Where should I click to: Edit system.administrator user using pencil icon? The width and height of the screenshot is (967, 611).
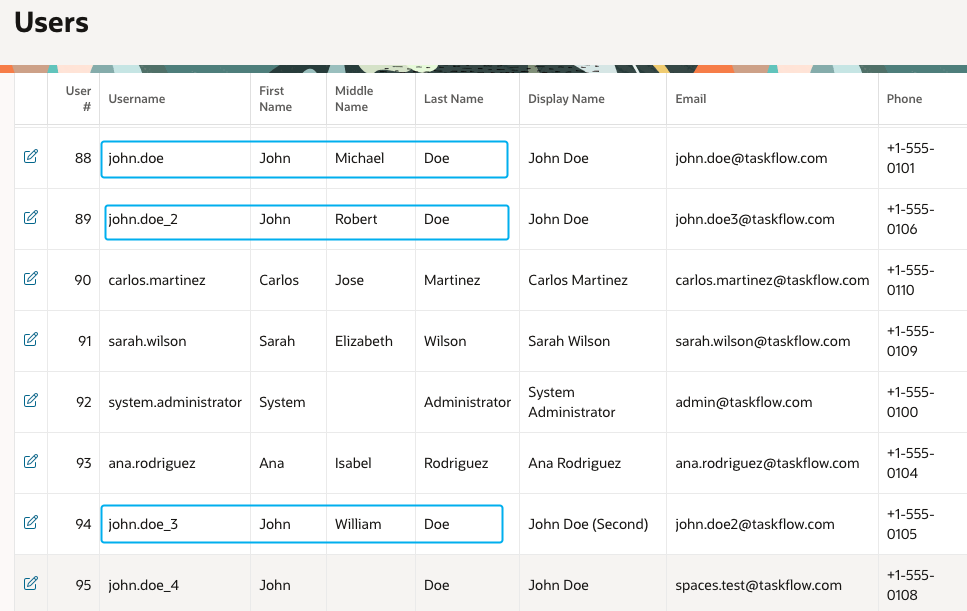[x=30, y=401]
